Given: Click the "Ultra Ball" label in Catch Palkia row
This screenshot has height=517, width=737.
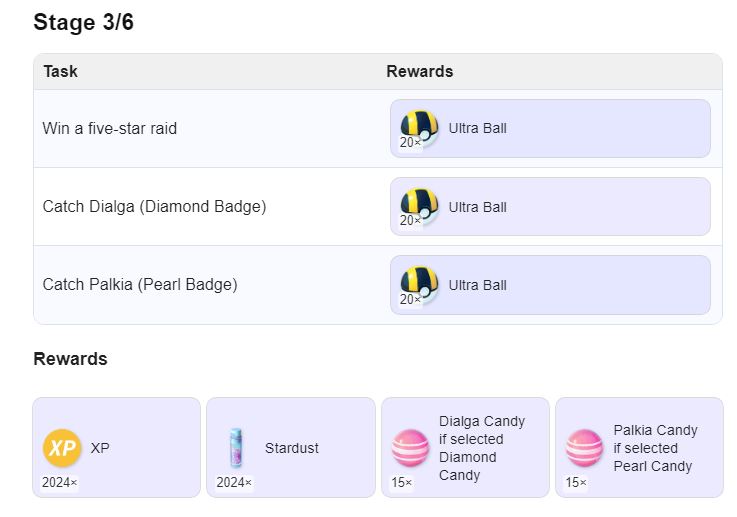Looking at the screenshot, I should pyautogui.click(x=478, y=285).
